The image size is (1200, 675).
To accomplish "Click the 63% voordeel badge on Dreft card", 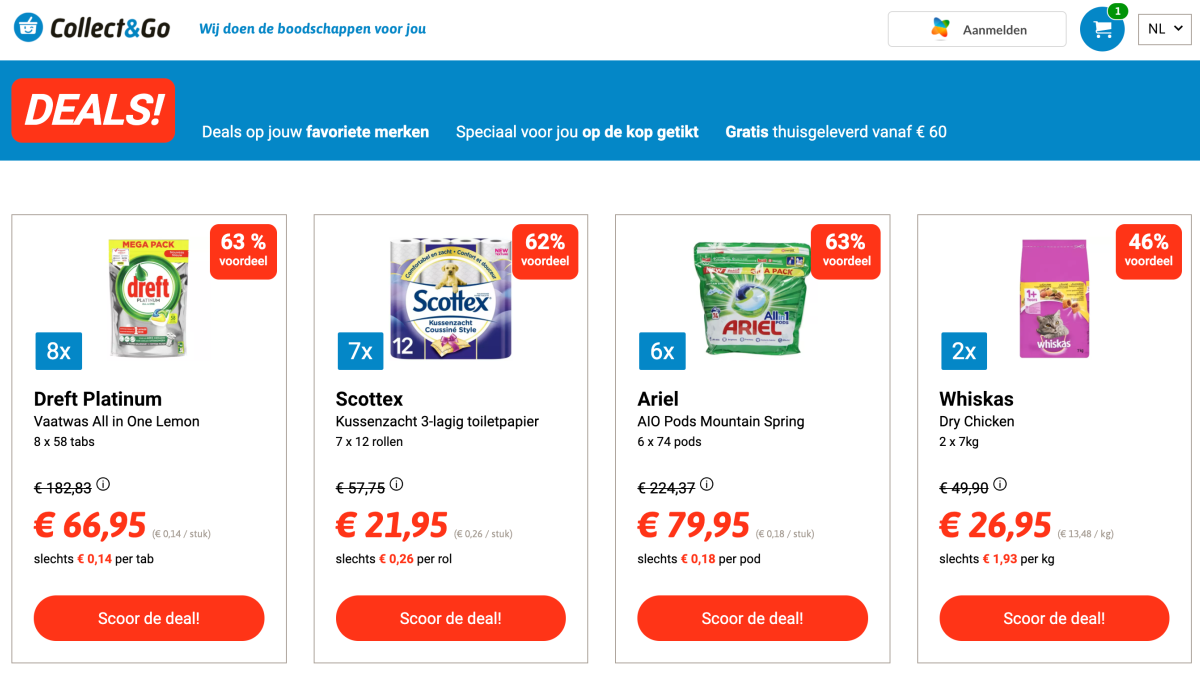I will (x=242, y=251).
